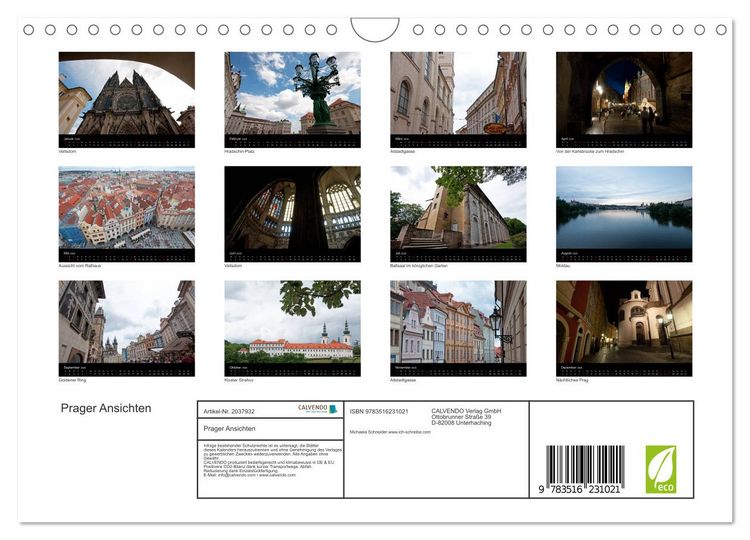Click the 'Moldau' caption

point(563,266)
